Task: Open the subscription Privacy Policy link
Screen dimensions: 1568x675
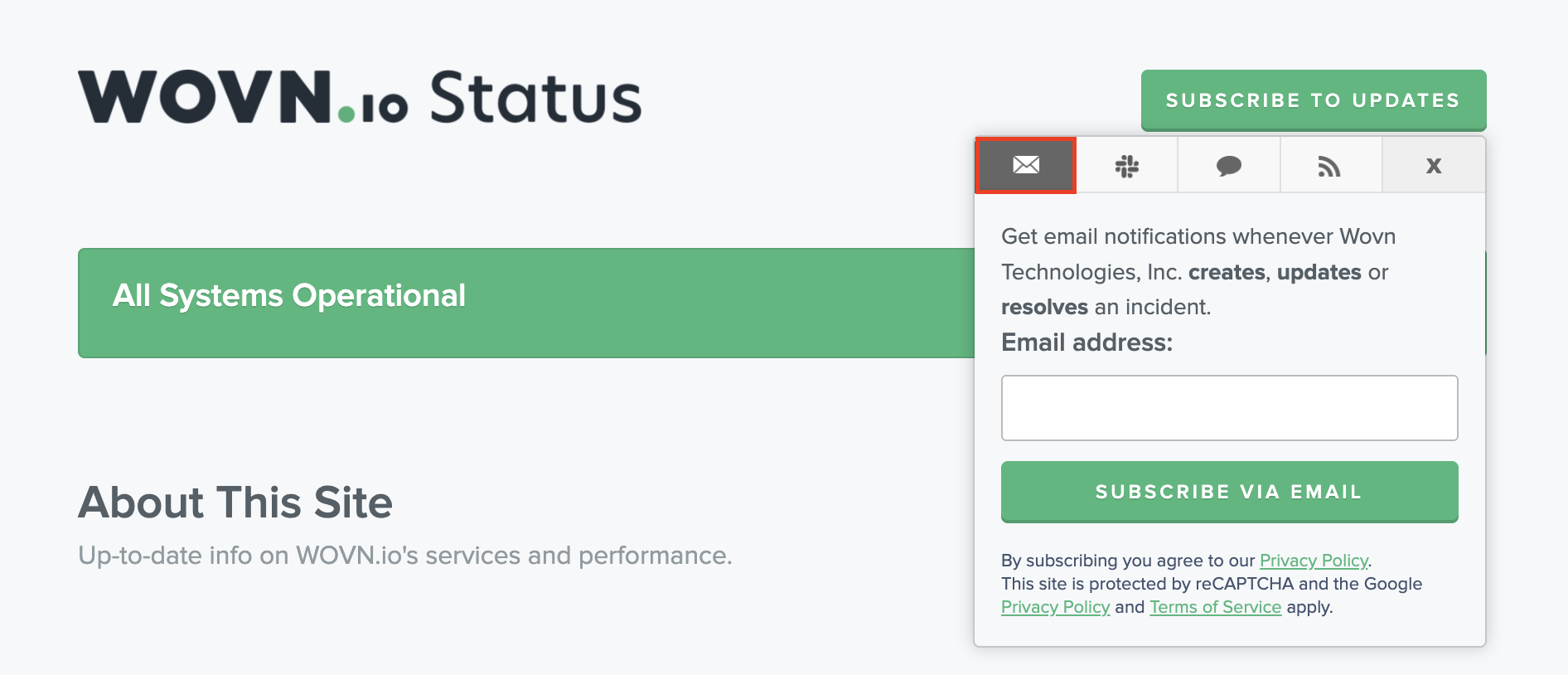Action: pos(1312,561)
